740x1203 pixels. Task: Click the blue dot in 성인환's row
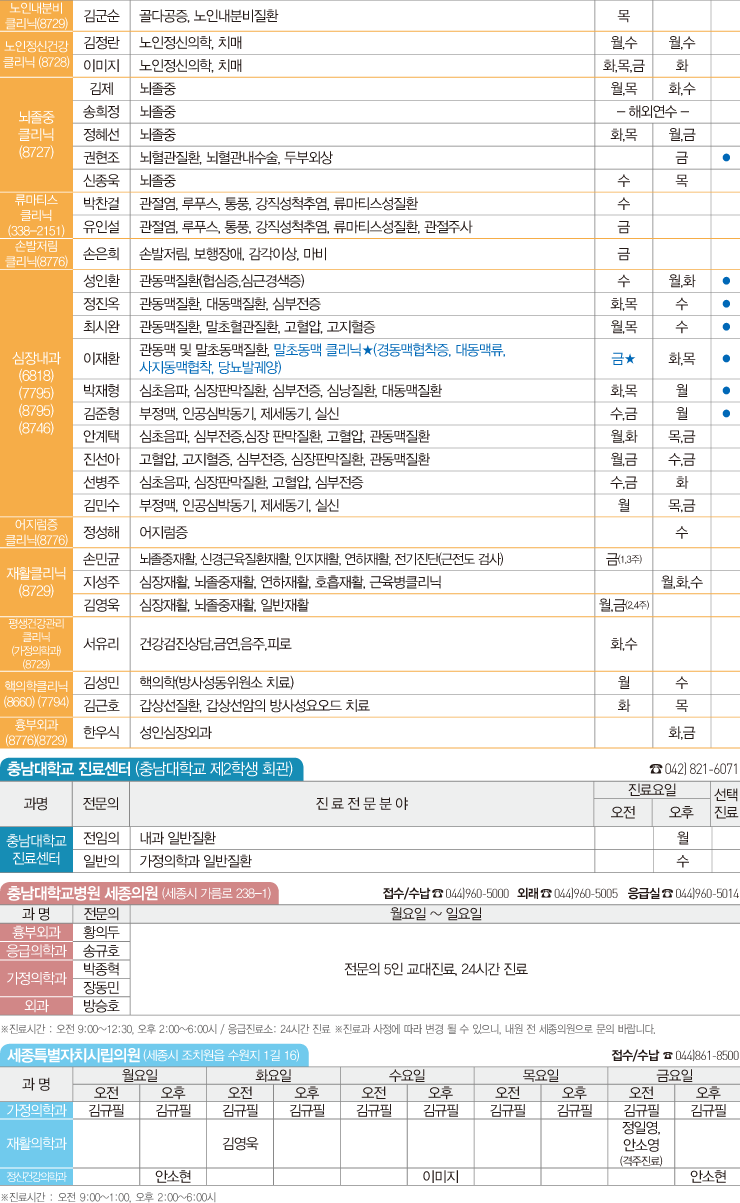tap(726, 281)
